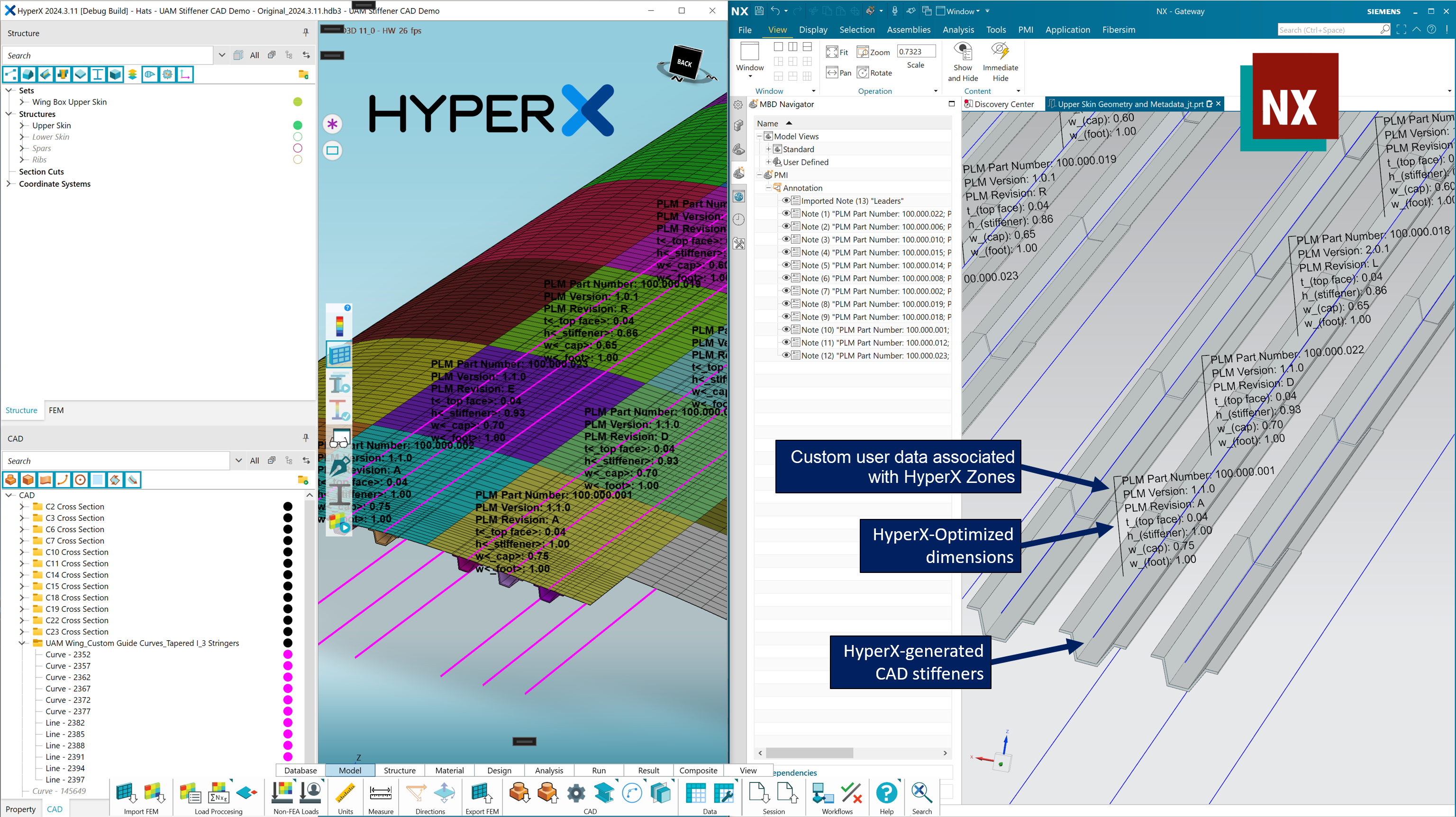
Task: Collapse the Sets tree node
Action: point(9,91)
